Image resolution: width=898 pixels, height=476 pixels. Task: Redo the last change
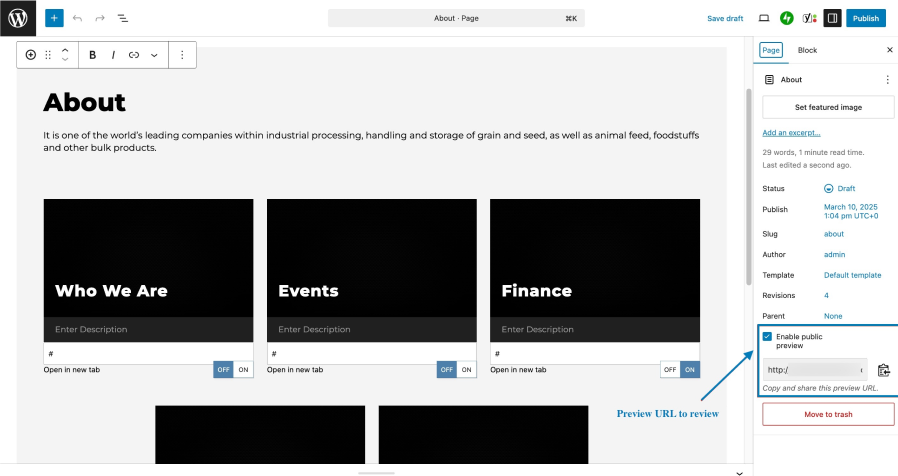tap(100, 18)
